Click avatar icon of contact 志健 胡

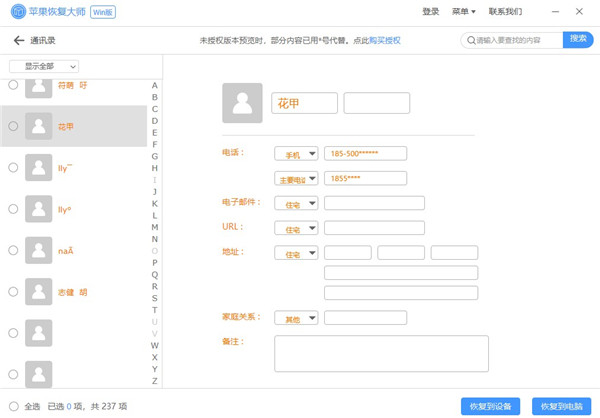[x=39, y=291]
